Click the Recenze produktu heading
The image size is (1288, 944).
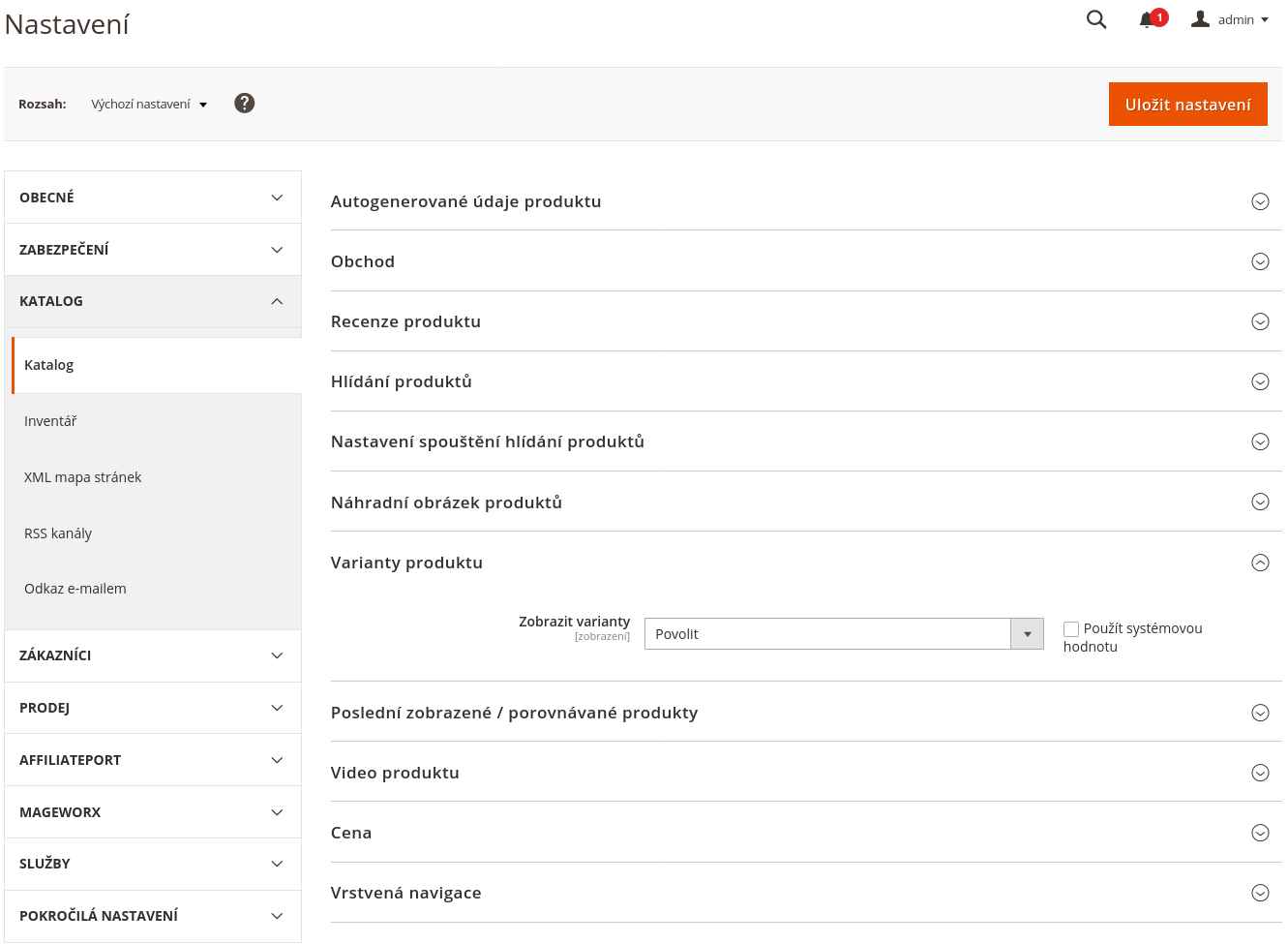click(x=405, y=321)
